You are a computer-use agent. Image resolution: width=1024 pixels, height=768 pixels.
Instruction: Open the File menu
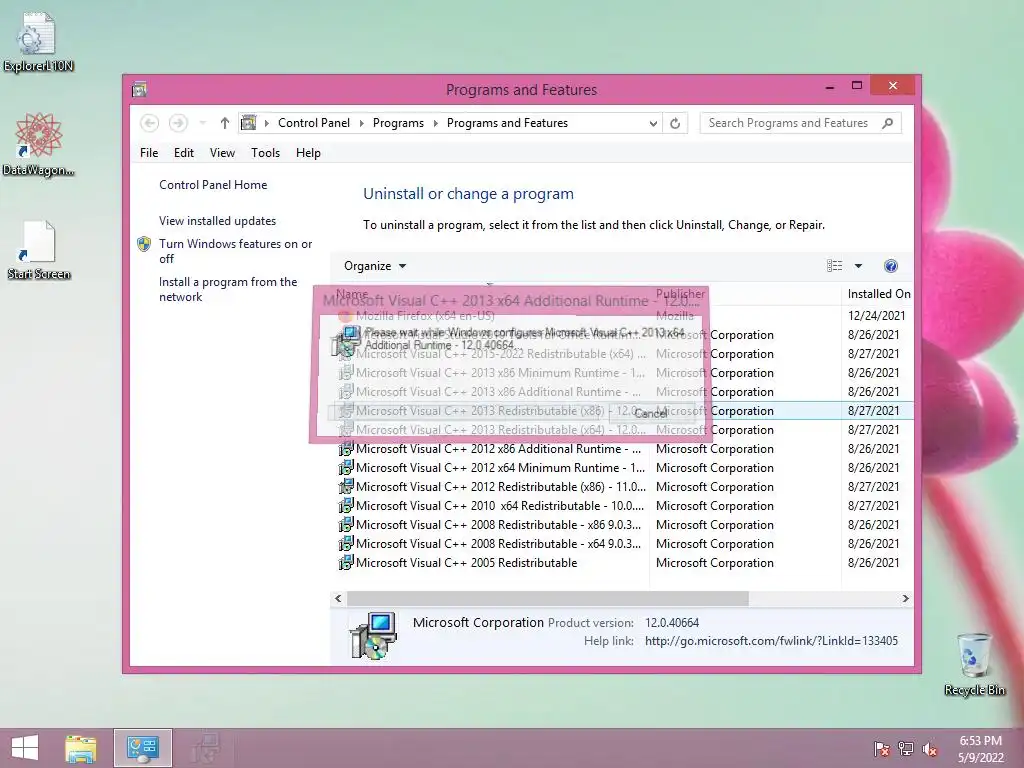pos(149,153)
